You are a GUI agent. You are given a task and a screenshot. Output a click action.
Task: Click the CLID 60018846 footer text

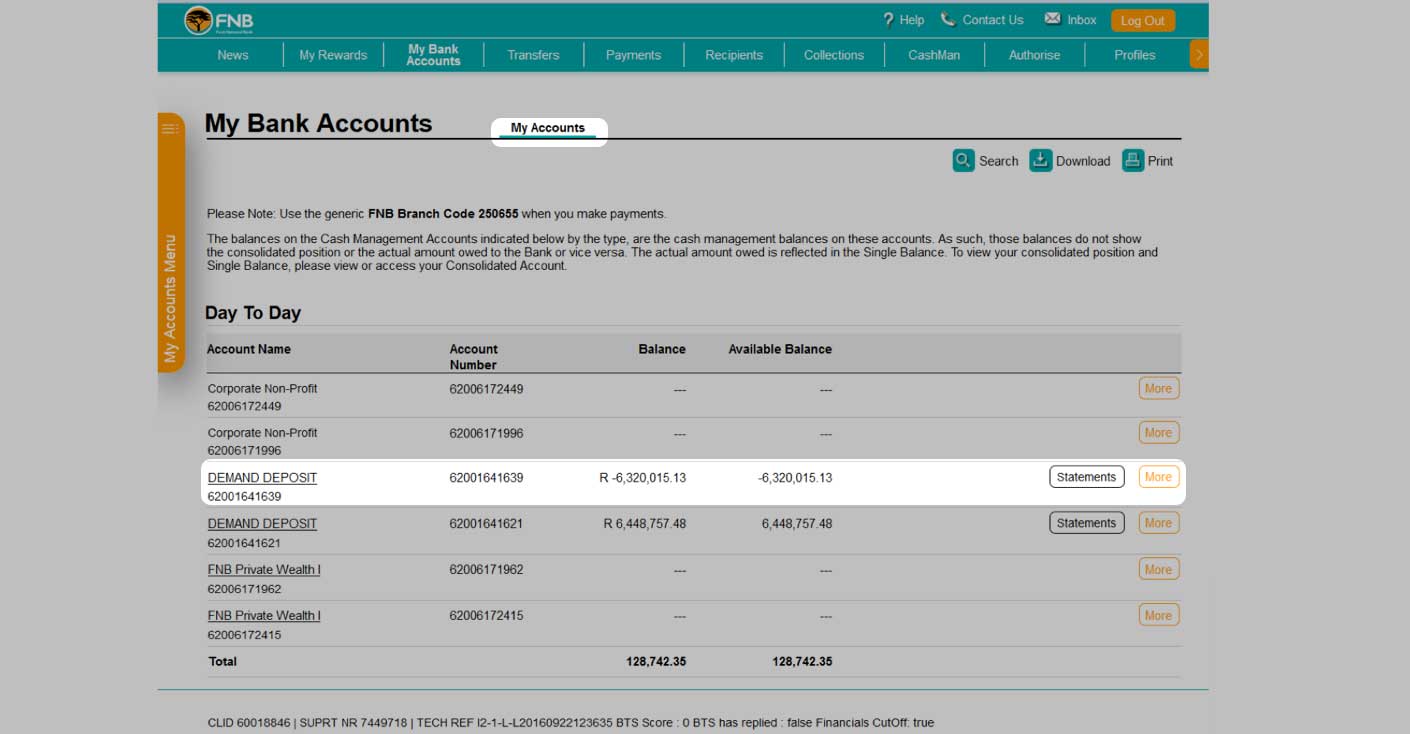249,723
